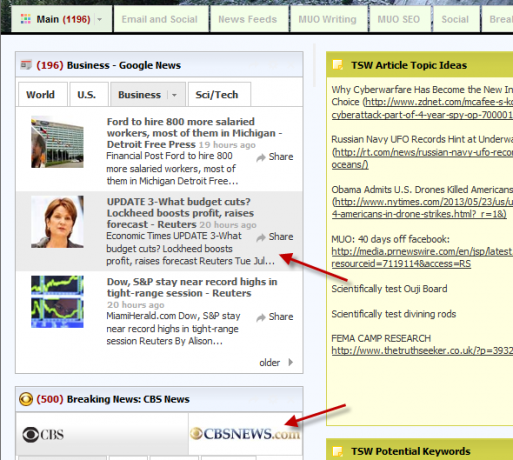Open Ford to hire 800 workers headline
Viewport: 513px width, 460px height.
194,133
